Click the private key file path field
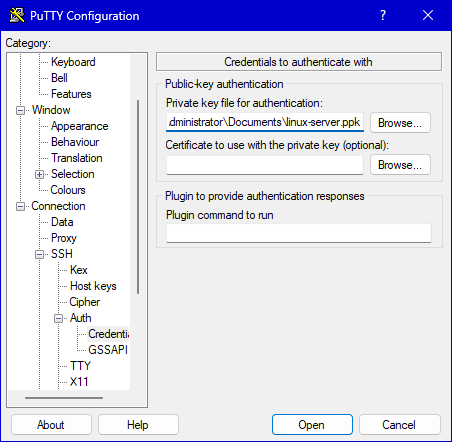This screenshot has width=452, height=442. [x=265, y=122]
